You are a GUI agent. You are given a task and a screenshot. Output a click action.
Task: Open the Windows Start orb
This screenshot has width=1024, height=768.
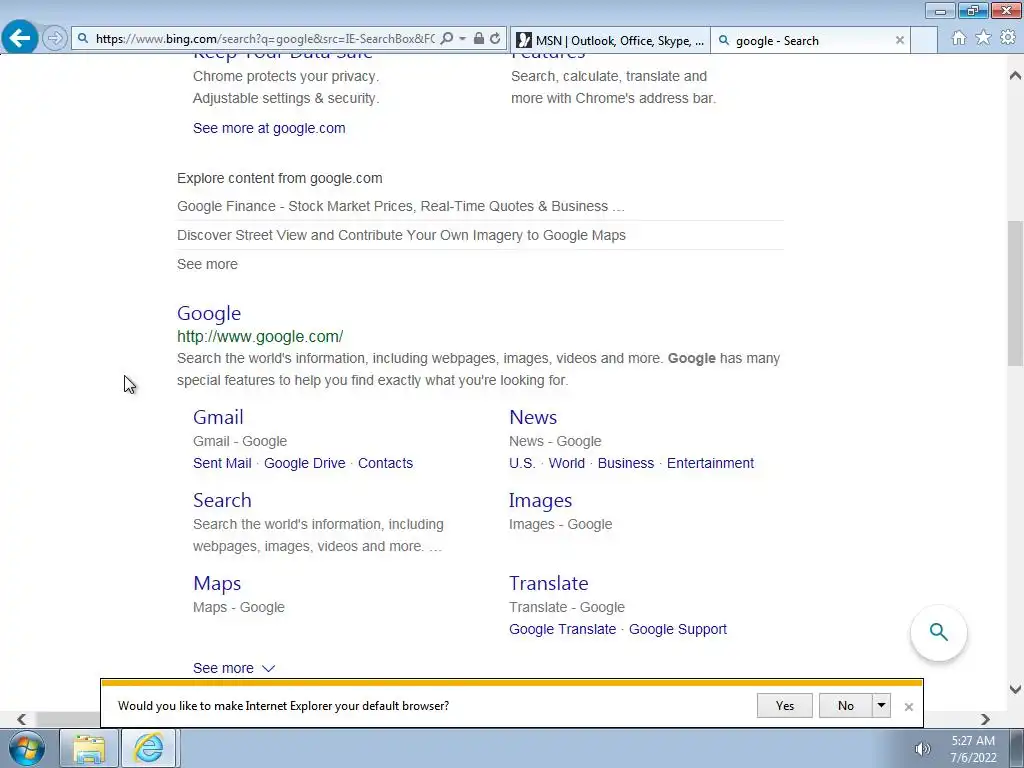pyautogui.click(x=27, y=748)
